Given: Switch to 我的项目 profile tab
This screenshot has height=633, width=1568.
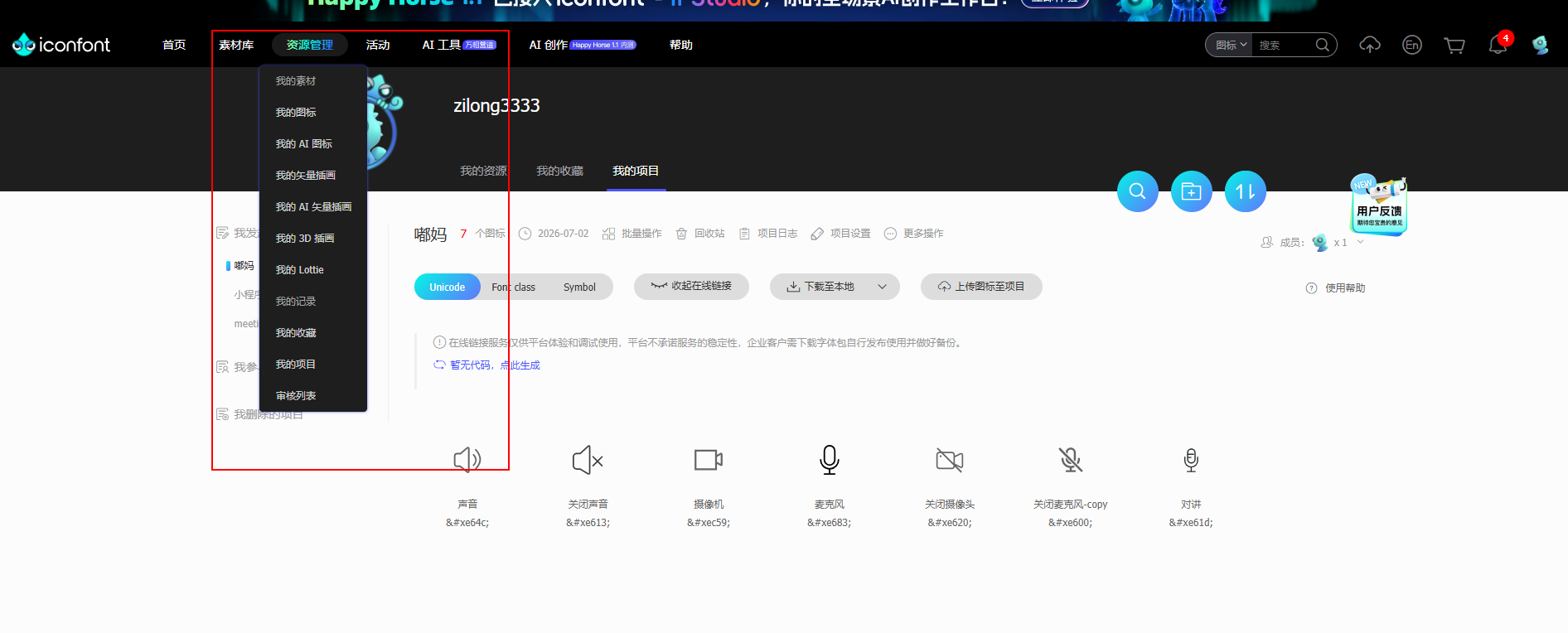Looking at the screenshot, I should click(x=636, y=171).
